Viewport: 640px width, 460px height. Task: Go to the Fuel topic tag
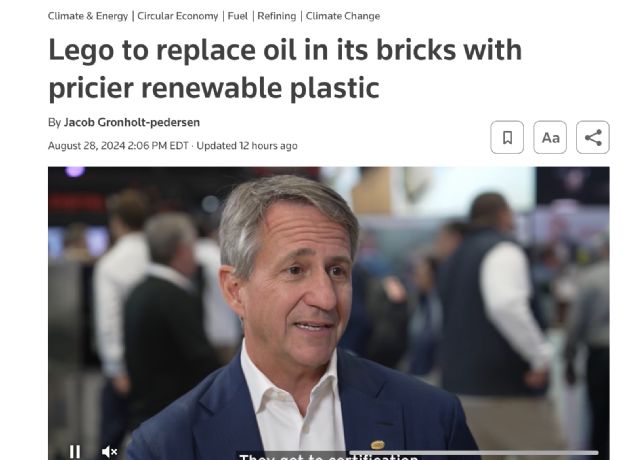[238, 16]
